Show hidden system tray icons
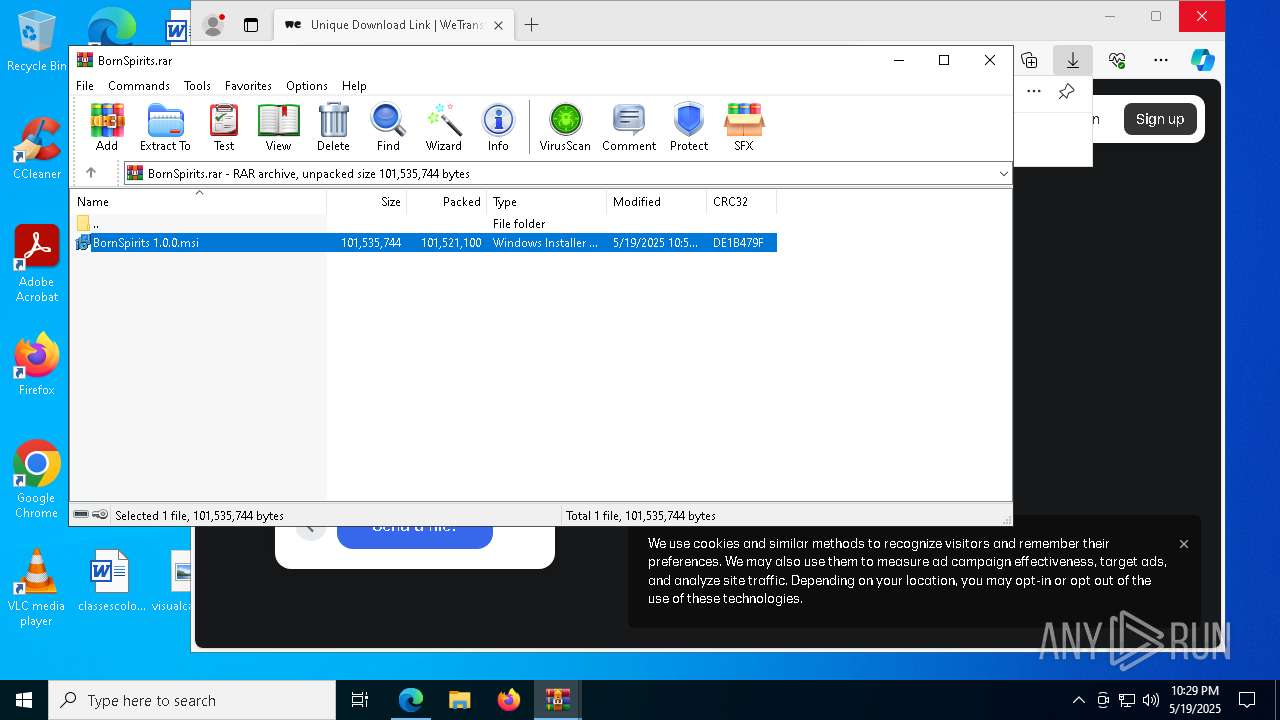 click(x=1078, y=700)
